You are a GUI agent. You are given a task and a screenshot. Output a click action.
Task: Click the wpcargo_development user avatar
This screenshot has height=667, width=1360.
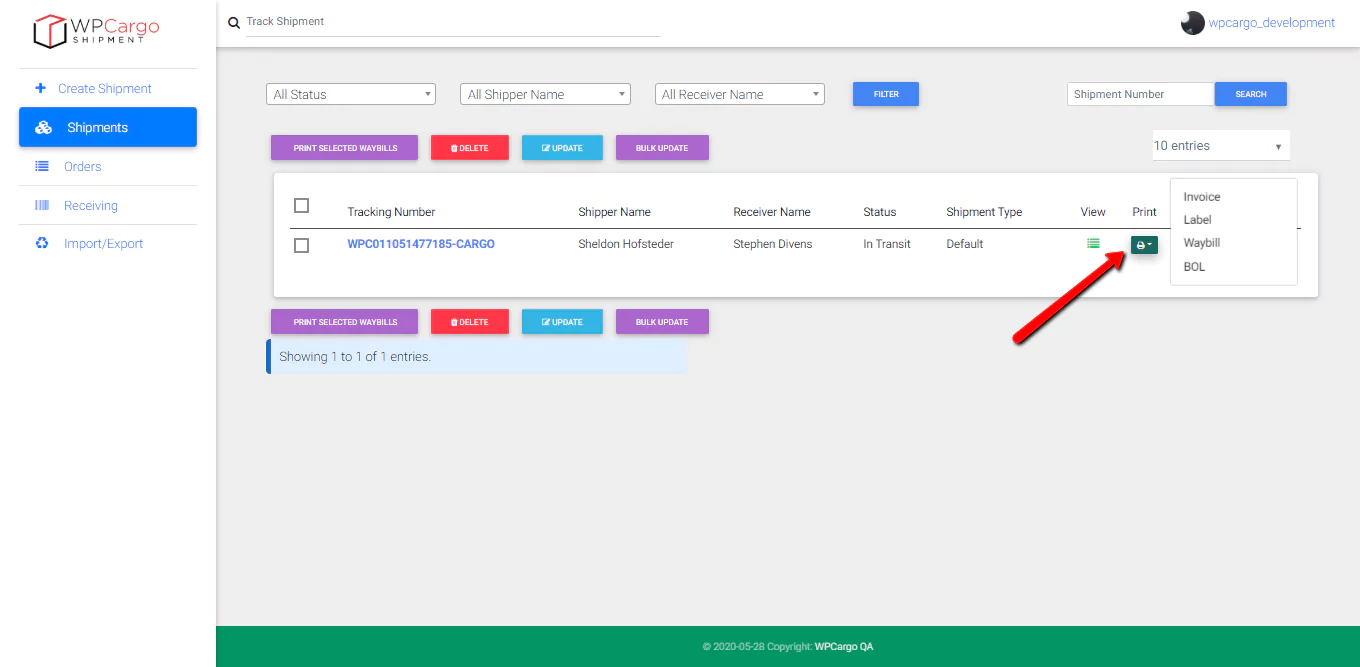[x=1192, y=23]
